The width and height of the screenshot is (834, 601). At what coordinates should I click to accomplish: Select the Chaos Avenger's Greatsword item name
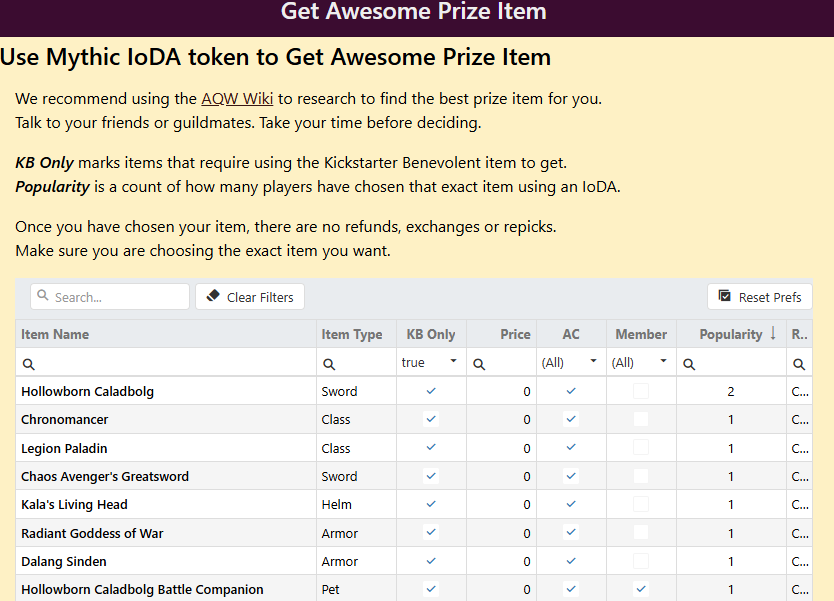click(x=105, y=477)
